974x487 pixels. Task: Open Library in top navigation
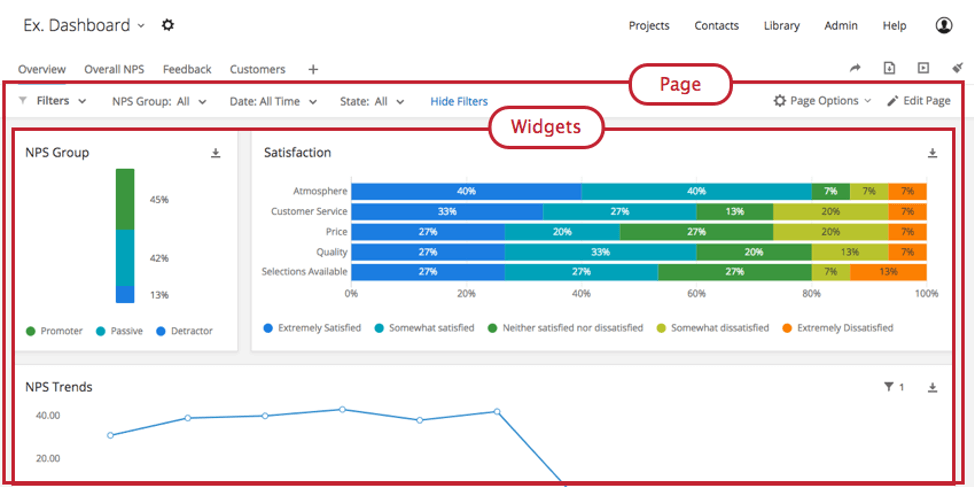point(781,25)
